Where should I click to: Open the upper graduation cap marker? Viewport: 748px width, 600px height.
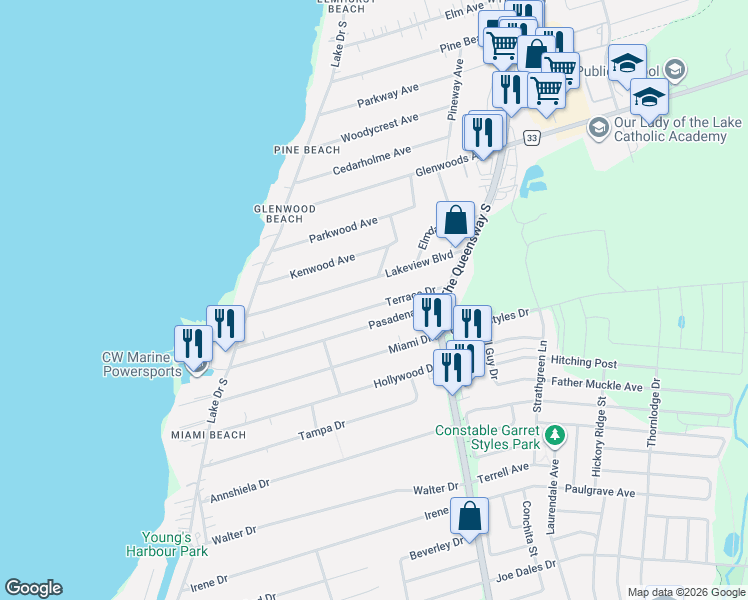click(x=628, y=66)
